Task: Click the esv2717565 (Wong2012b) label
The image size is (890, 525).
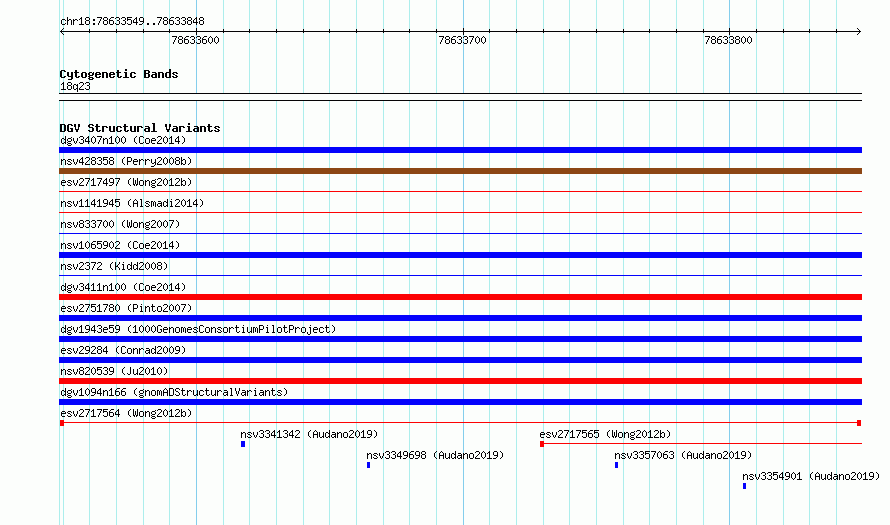Action: click(x=605, y=434)
